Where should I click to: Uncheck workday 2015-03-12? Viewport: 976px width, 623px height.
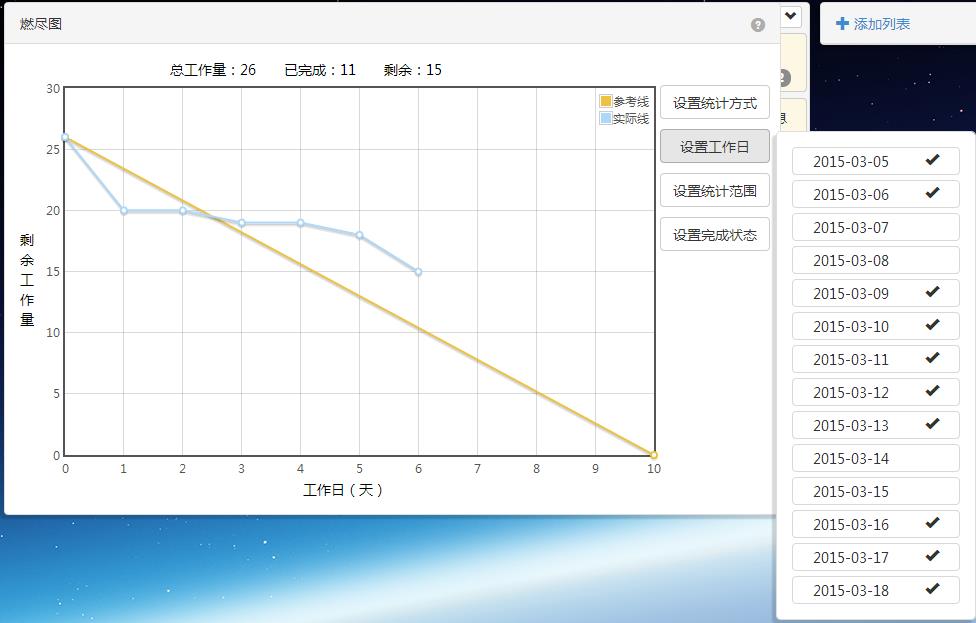coord(875,392)
